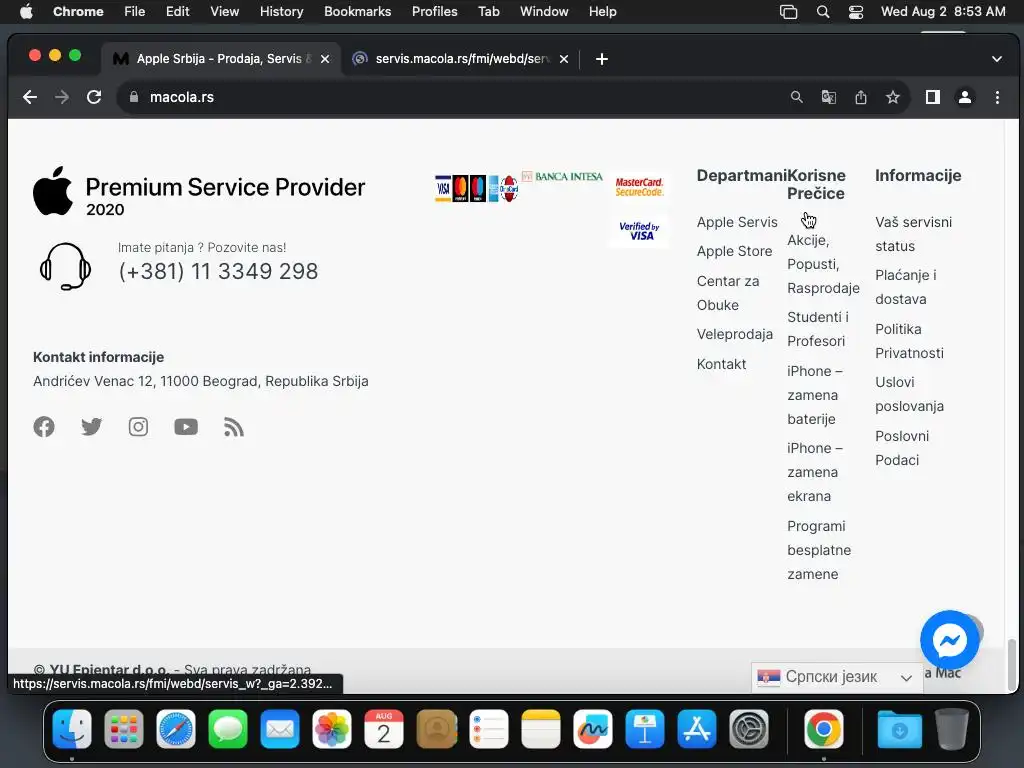Screen dimensions: 1024x768
Task: Click the Verified by VISA logo
Action: (639, 231)
